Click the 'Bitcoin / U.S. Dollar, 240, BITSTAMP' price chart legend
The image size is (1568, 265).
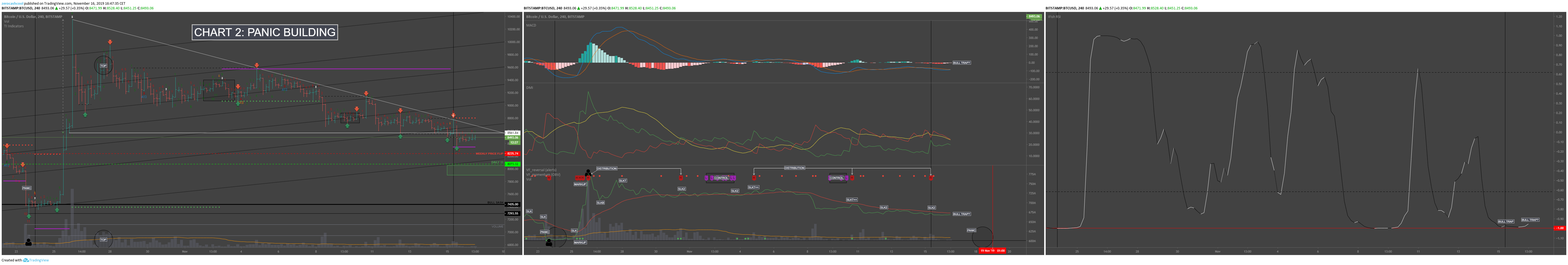pyautogui.click(x=33, y=16)
